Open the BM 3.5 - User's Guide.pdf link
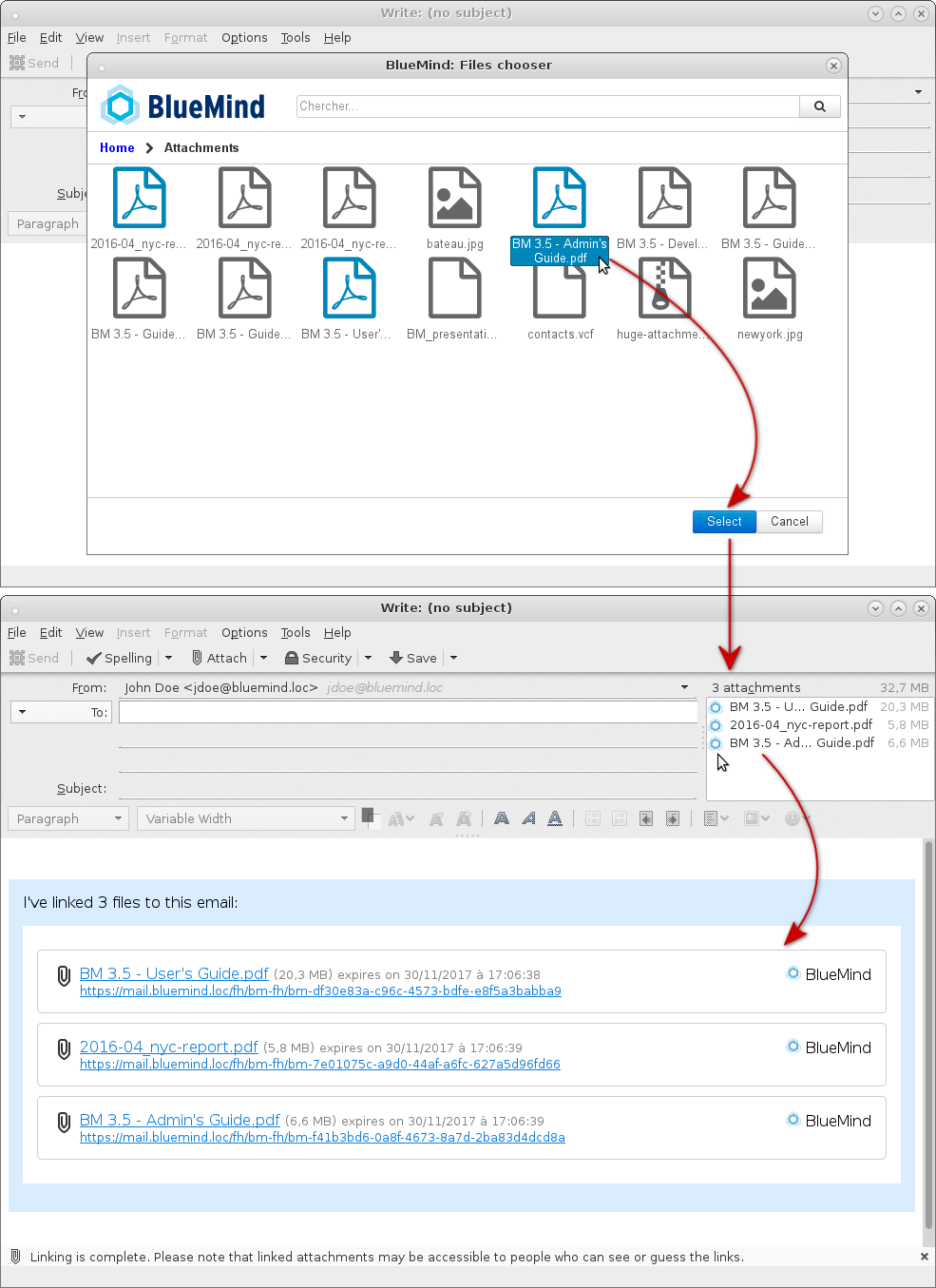Viewport: 936px width, 1288px height. click(x=174, y=973)
